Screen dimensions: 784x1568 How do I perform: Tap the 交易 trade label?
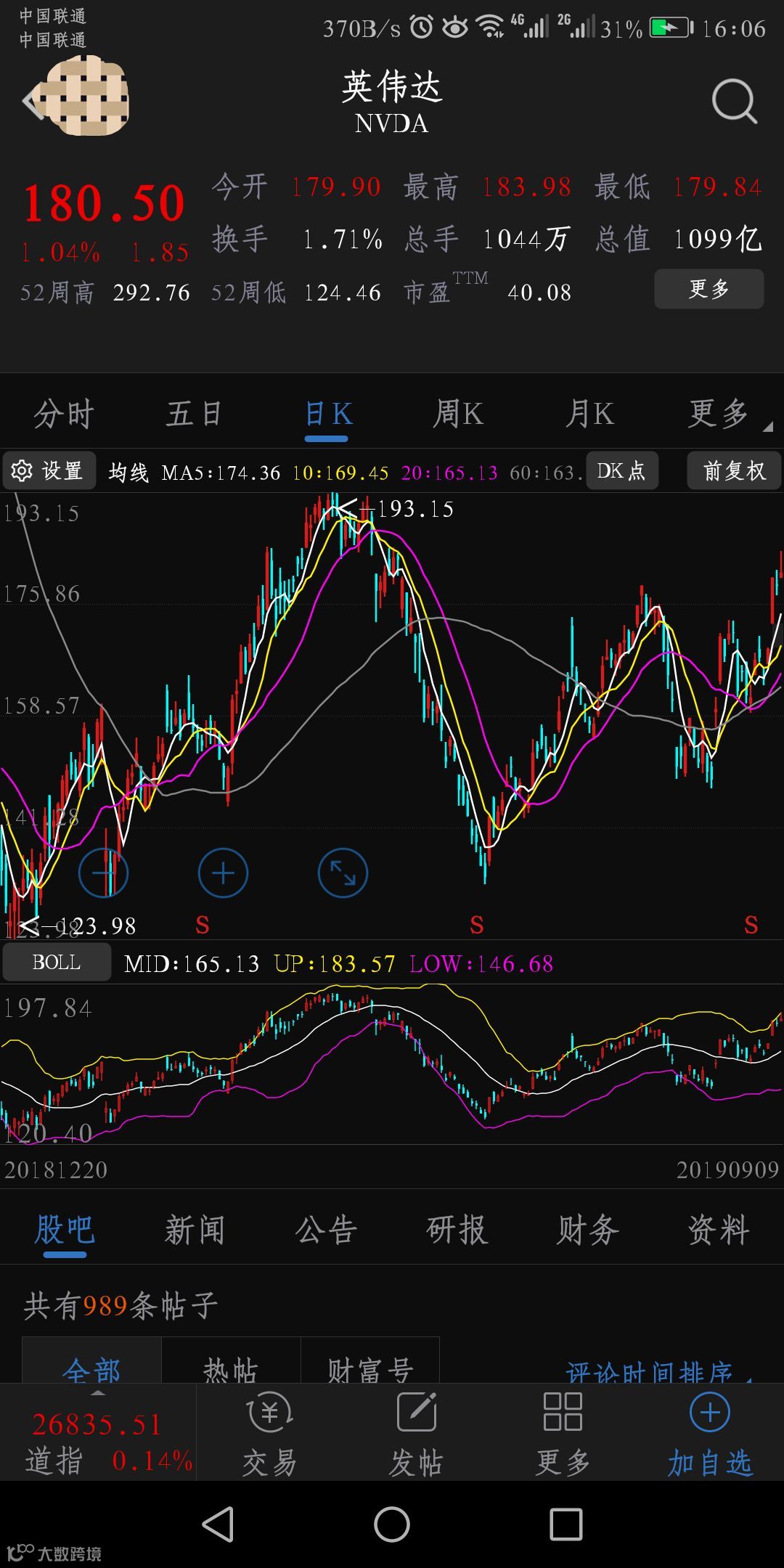click(x=269, y=1463)
